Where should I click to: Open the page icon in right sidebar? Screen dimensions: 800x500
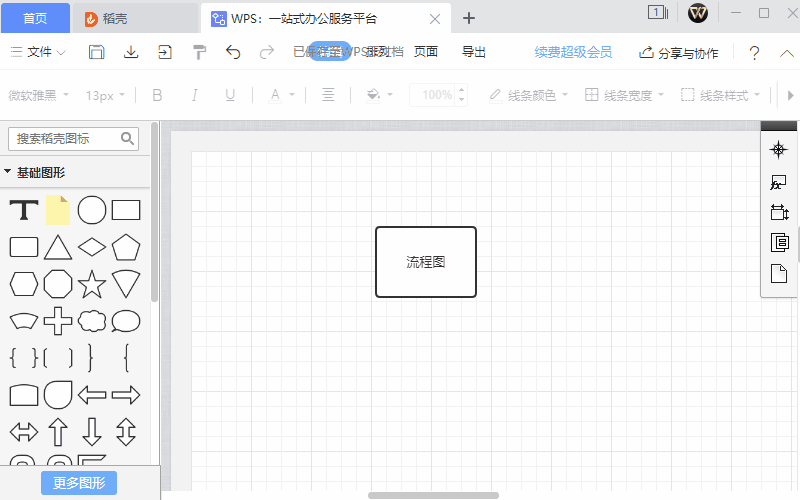tap(779, 273)
